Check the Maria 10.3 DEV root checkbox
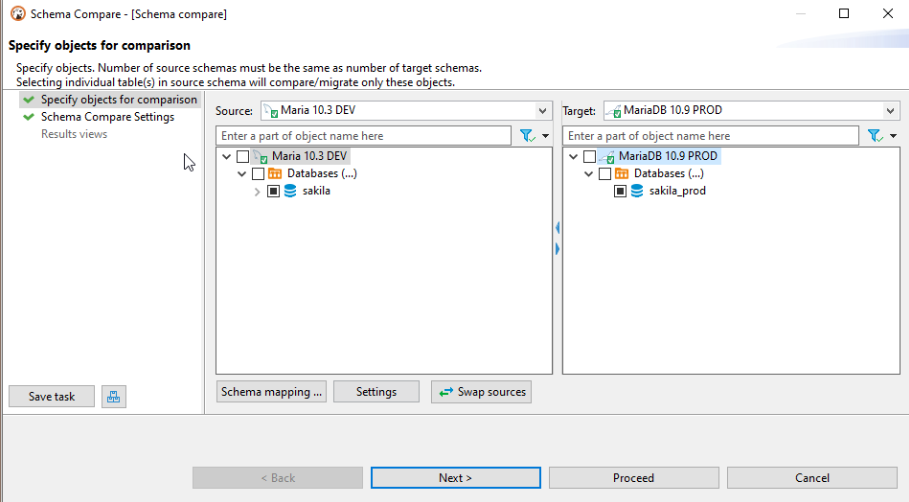The image size is (909, 502). tap(243, 157)
